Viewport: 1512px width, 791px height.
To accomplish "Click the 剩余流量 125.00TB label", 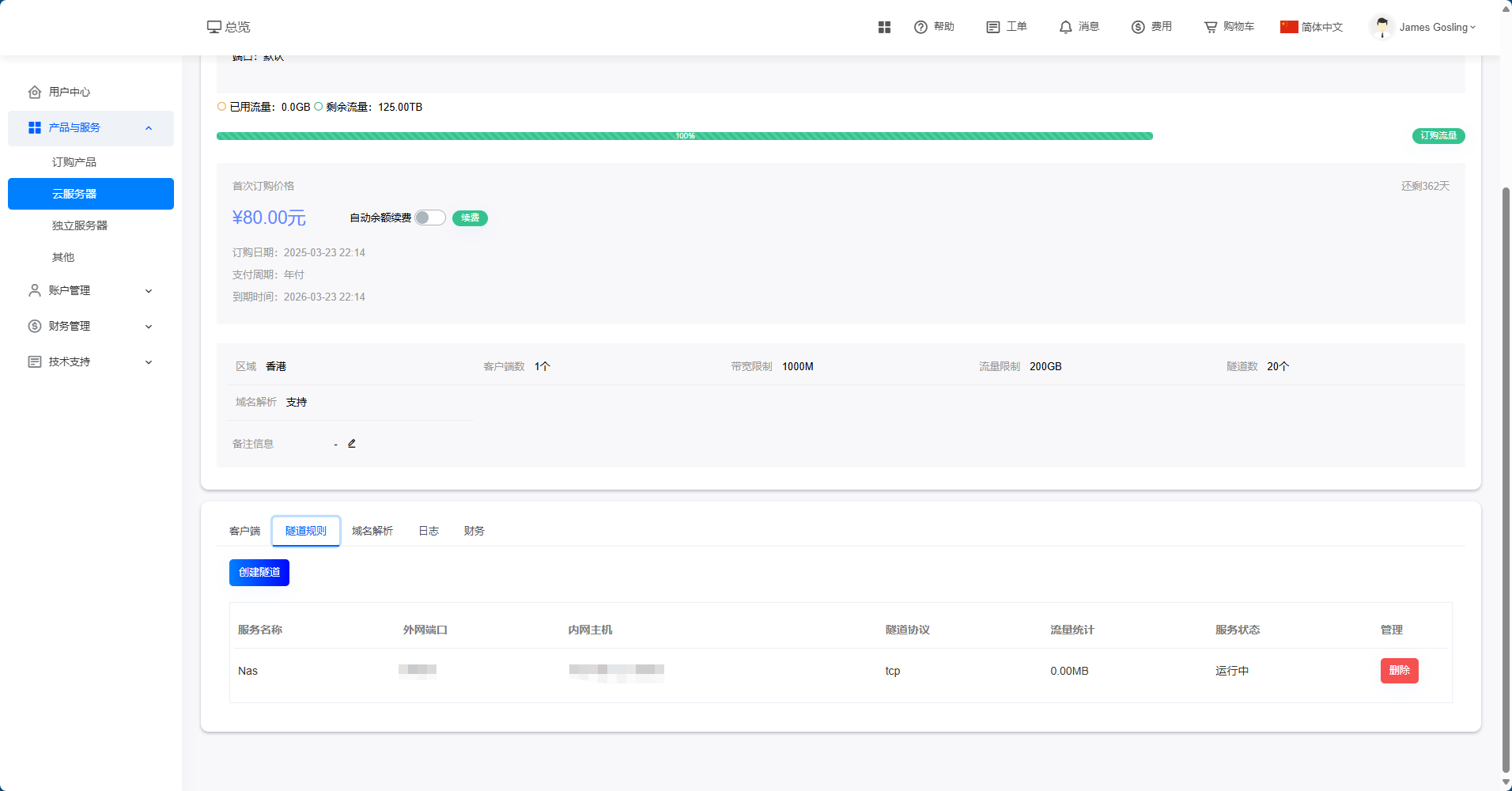I will click(373, 107).
